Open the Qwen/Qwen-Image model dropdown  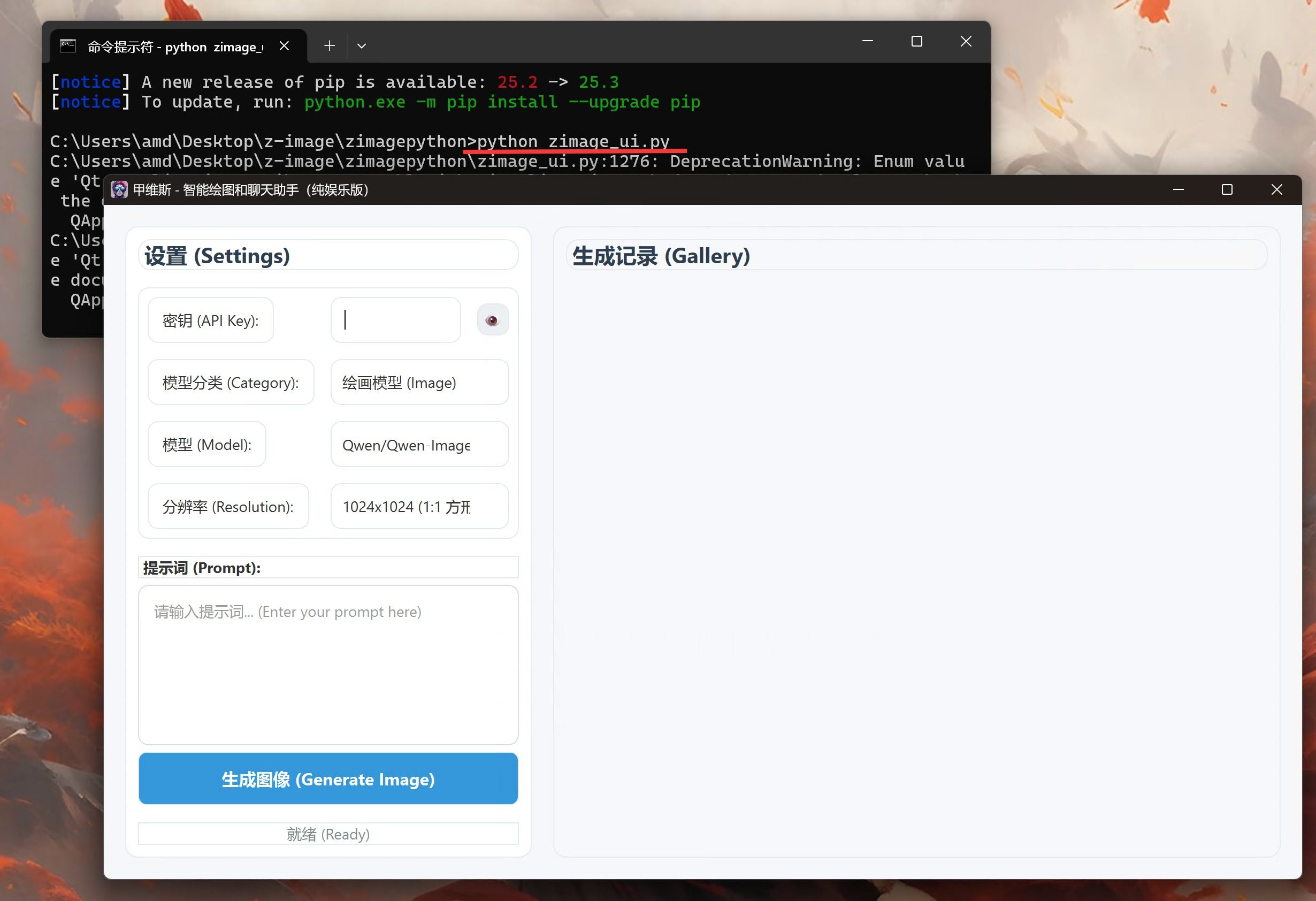click(x=419, y=445)
